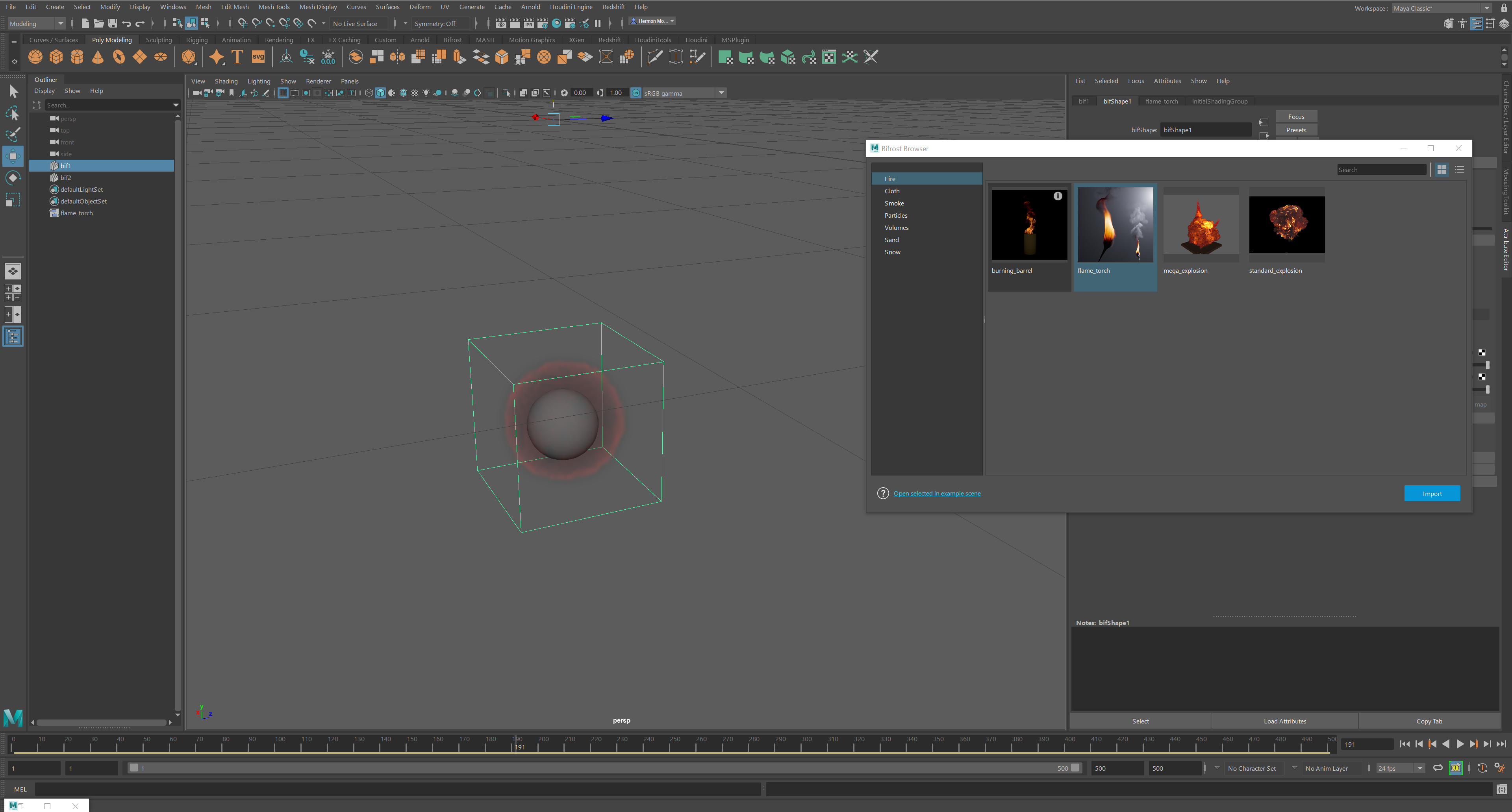Select the polygon sphere shelf icon
The image size is (1512, 812).
pos(35,57)
